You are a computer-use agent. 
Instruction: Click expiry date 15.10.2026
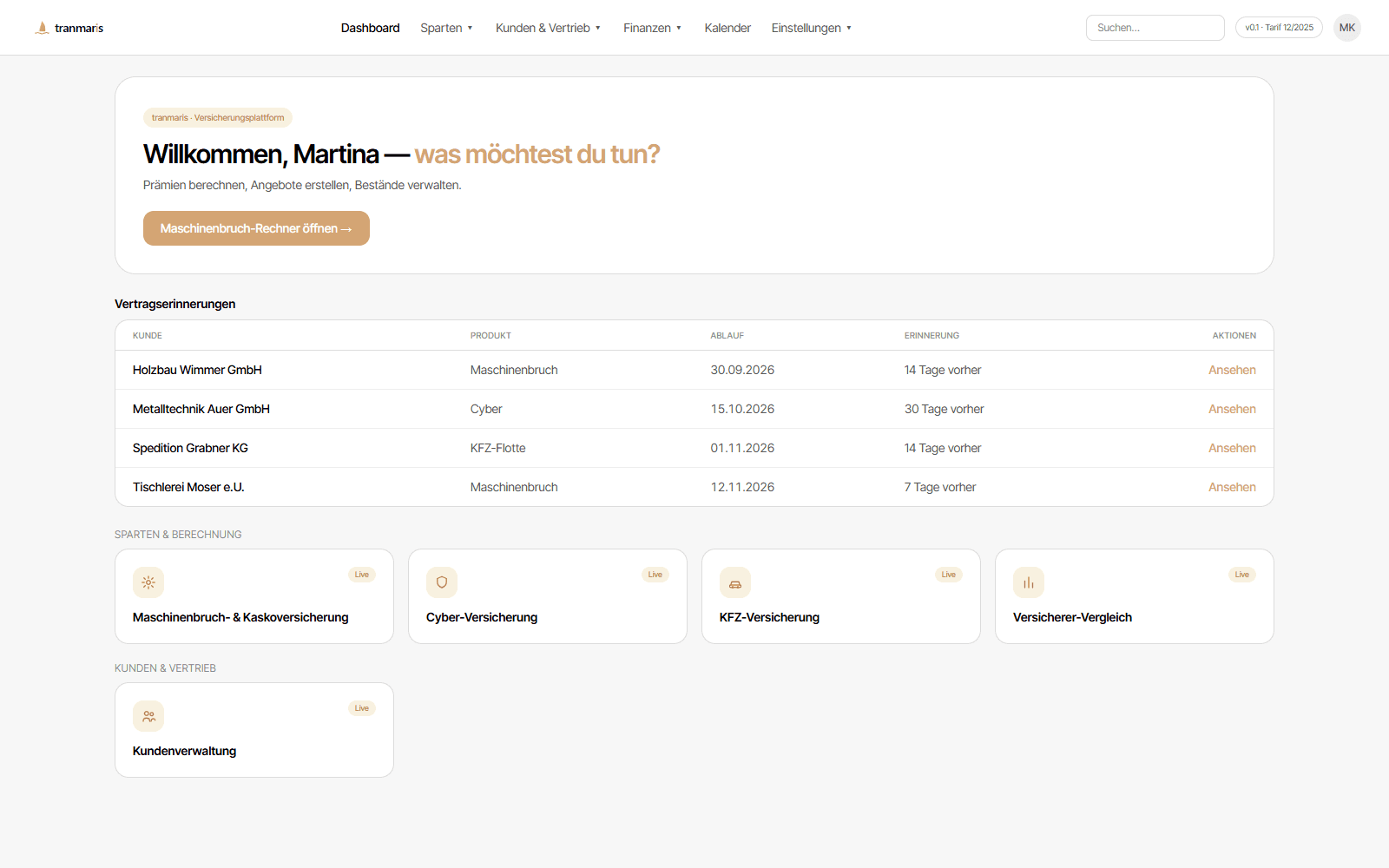(742, 409)
